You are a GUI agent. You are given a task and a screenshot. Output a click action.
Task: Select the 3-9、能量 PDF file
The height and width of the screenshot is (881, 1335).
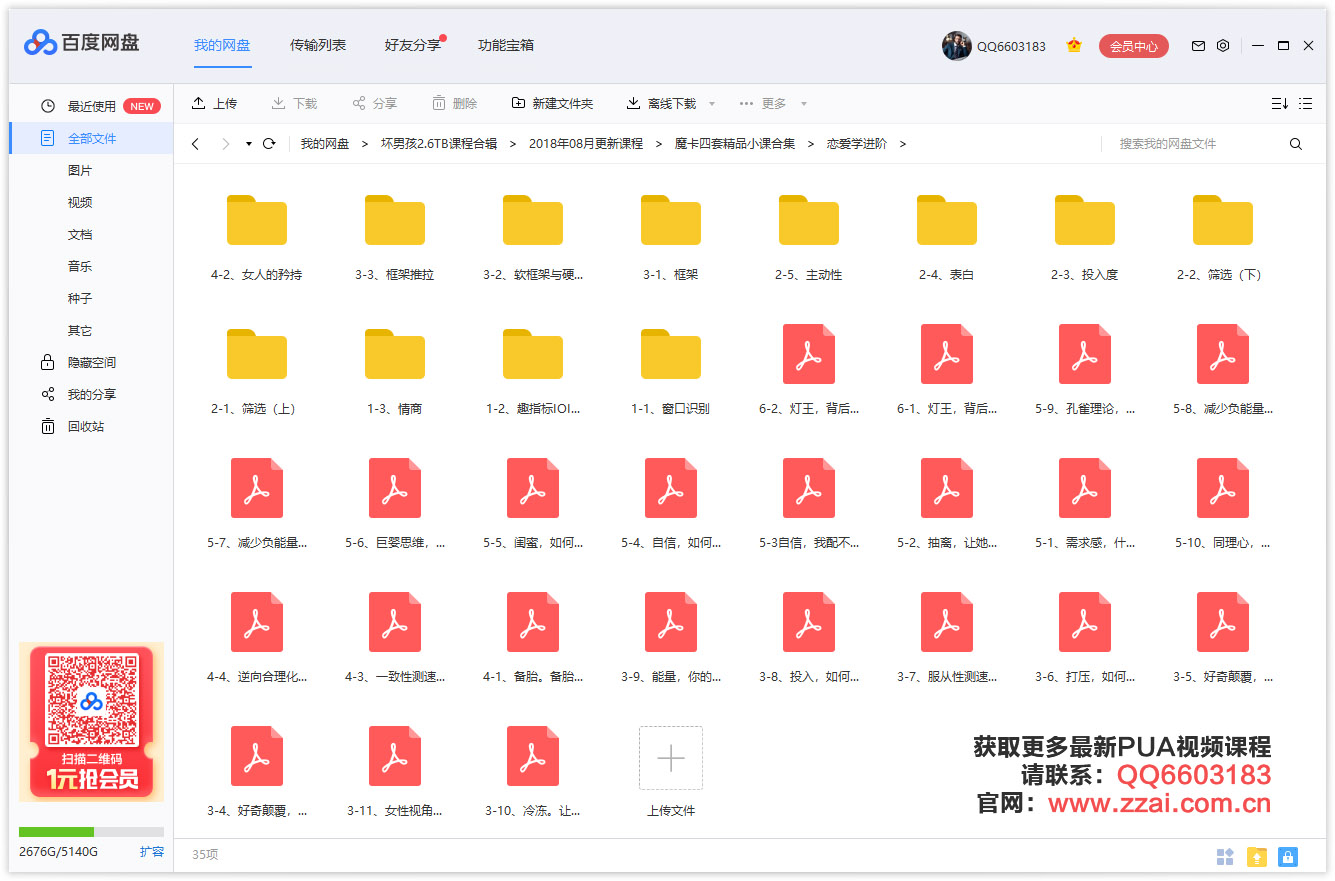pos(671,622)
